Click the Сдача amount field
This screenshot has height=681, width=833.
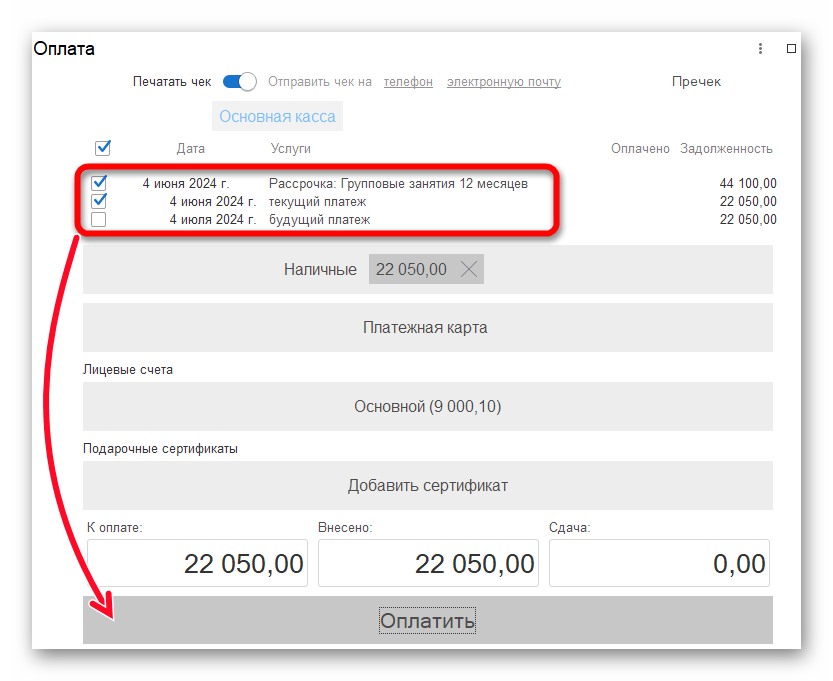tap(659, 563)
